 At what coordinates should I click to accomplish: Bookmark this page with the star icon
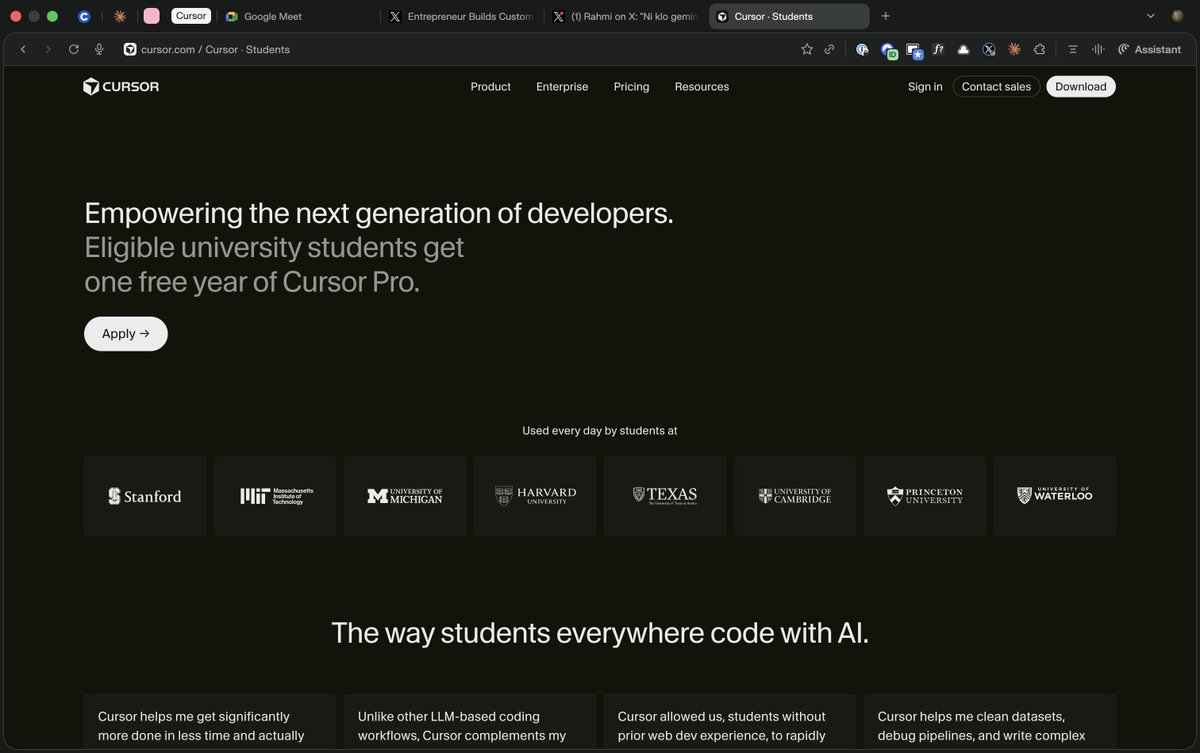pos(807,49)
